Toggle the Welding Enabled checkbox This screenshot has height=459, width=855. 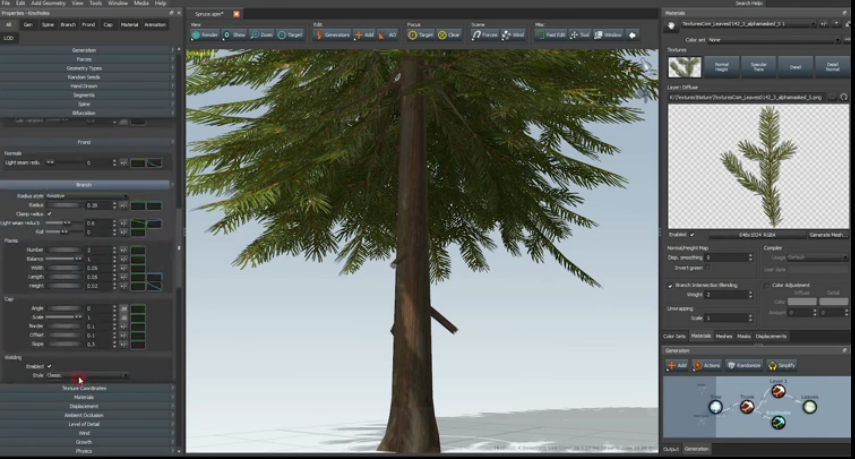tap(49, 366)
